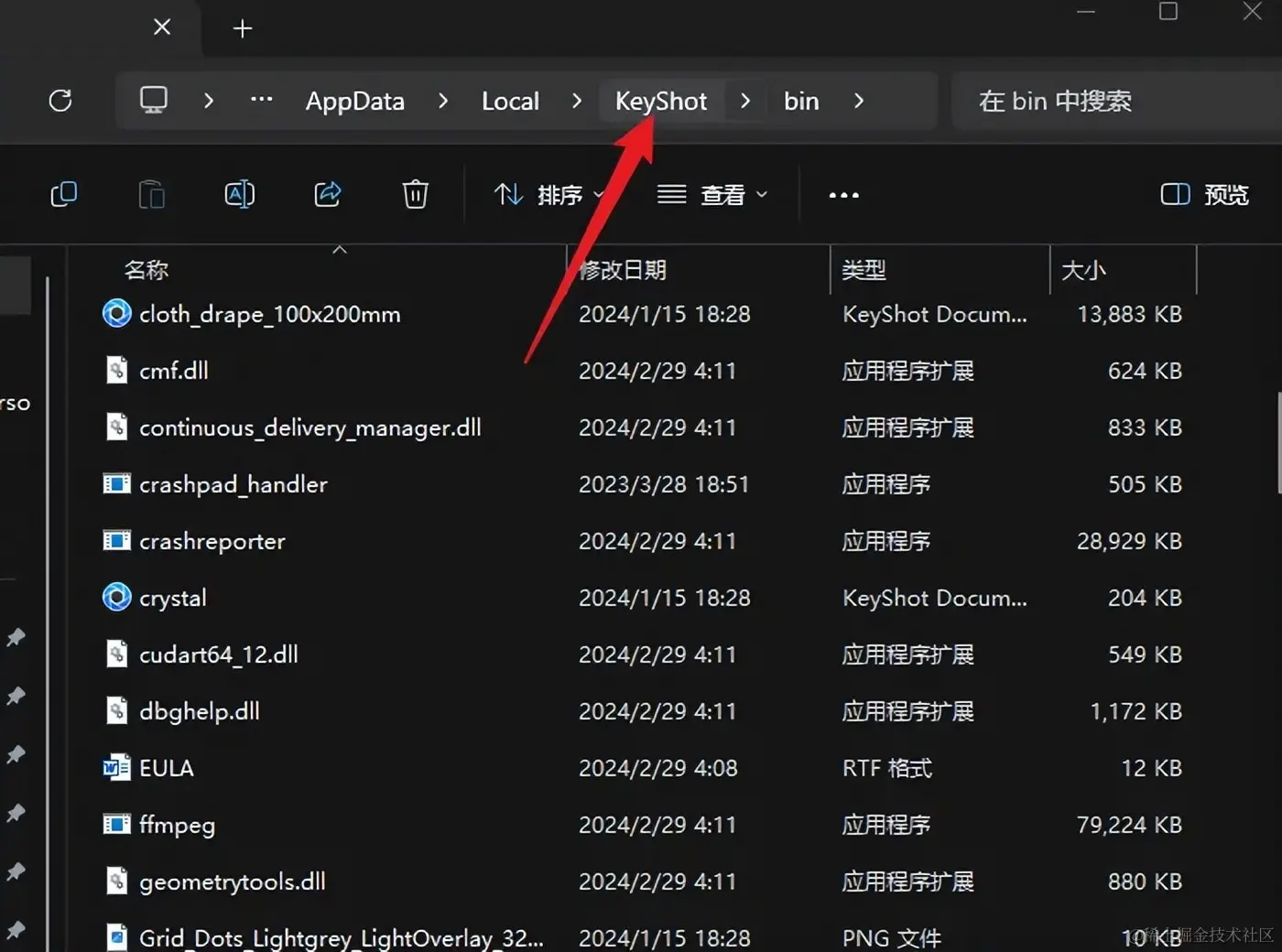Viewport: 1282px width, 952px height.
Task: Select Grid_Dots_Lightgrey_LightOverlay PNG file icon
Action: click(116, 937)
